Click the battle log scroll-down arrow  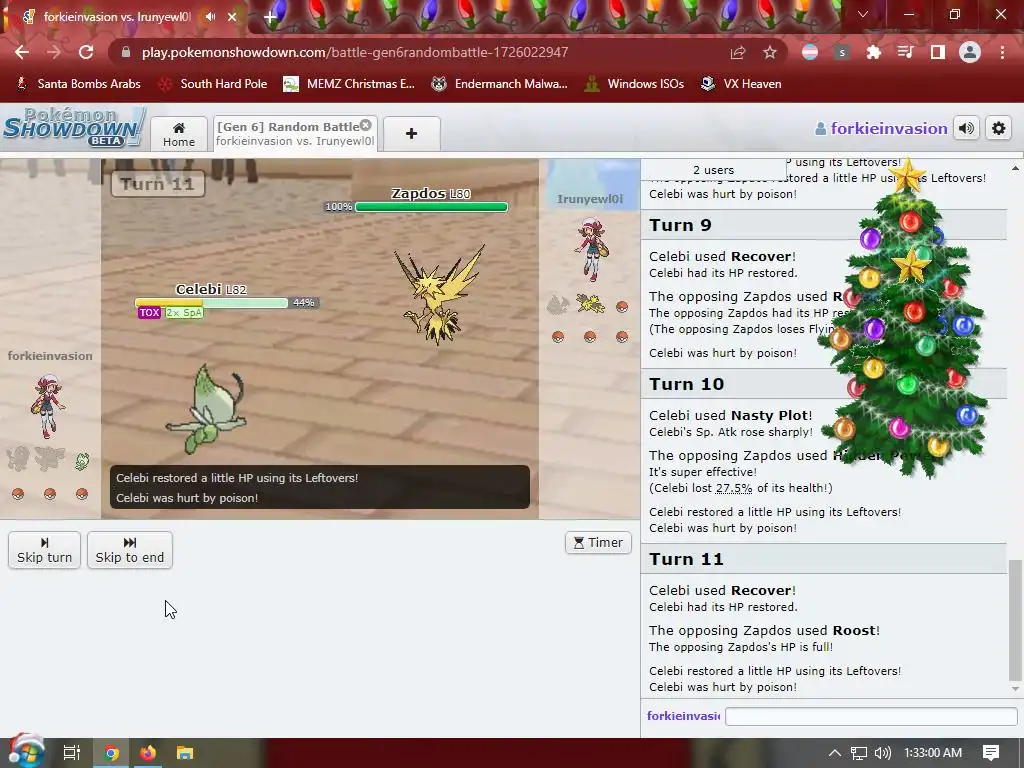(x=1015, y=689)
